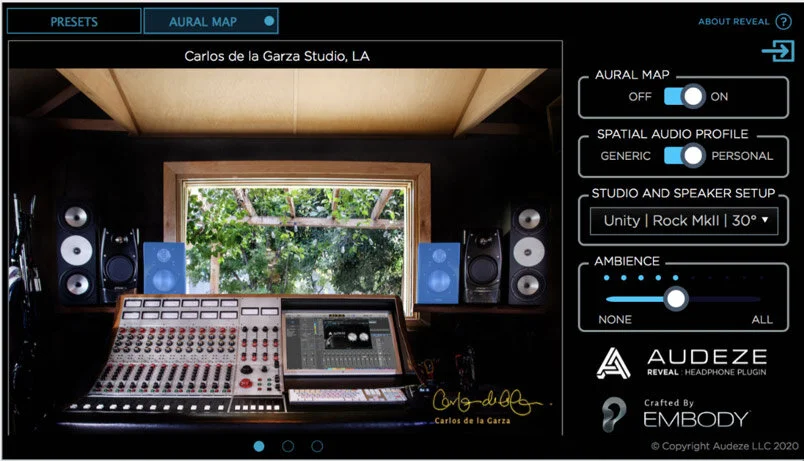Select the second studio page dot
The image size is (804, 461).
pos(288,446)
